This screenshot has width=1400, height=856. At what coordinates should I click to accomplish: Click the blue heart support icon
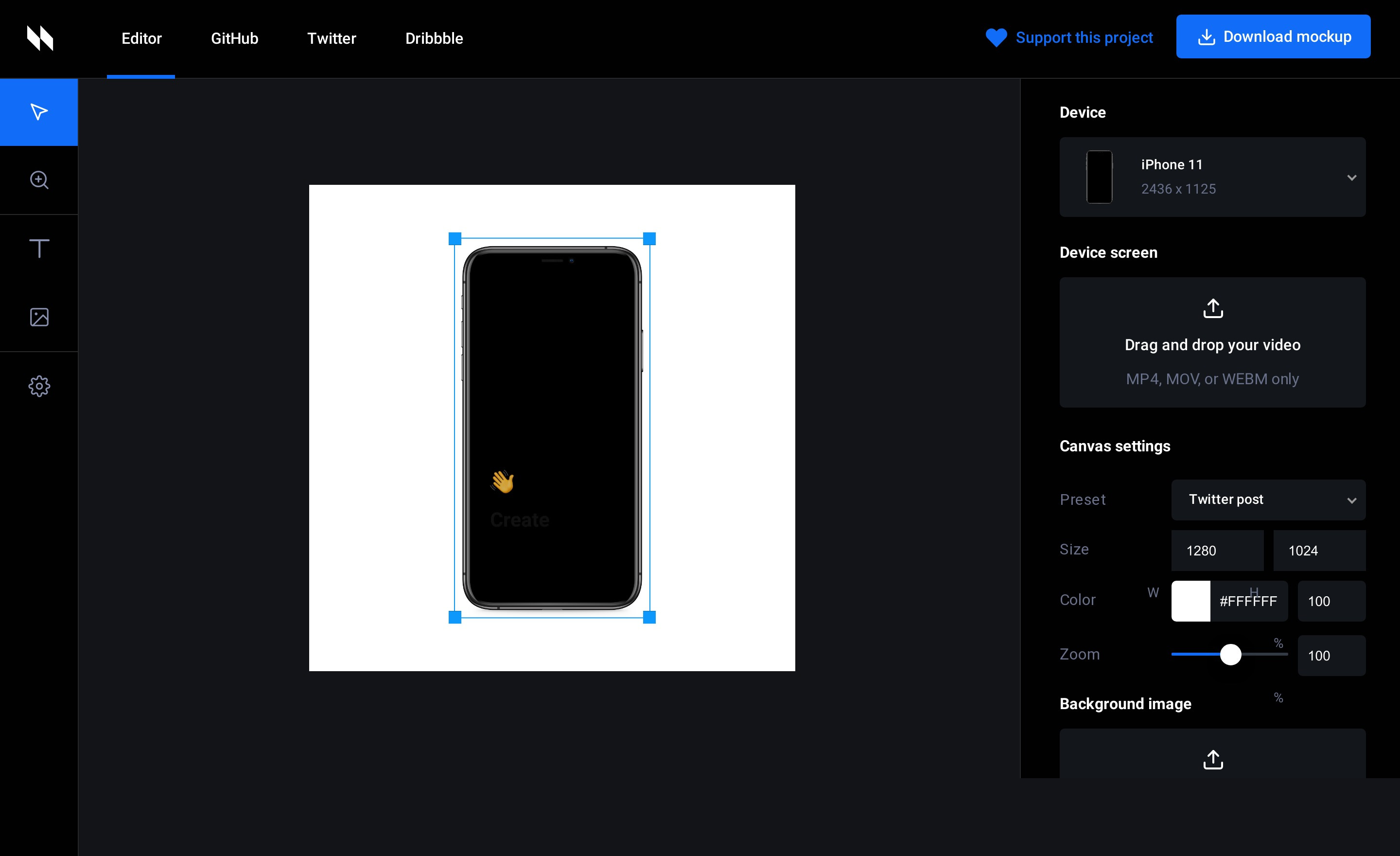(996, 37)
